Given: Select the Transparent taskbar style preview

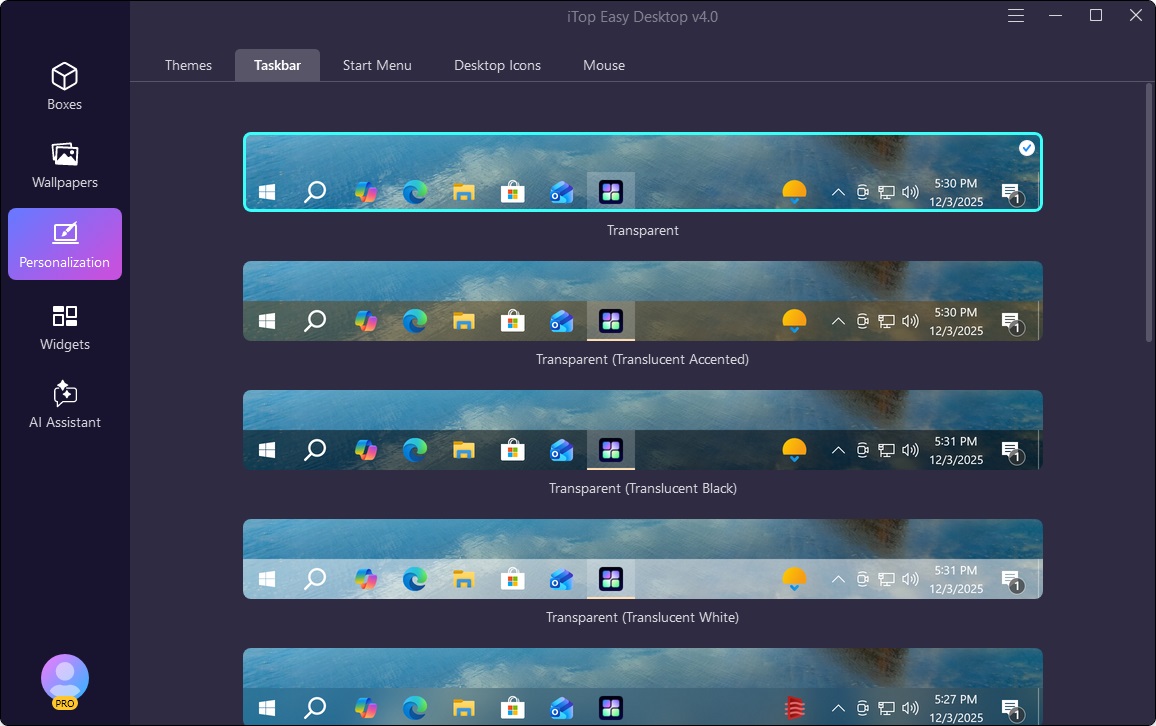Looking at the screenshot, I should pos(643,172).
